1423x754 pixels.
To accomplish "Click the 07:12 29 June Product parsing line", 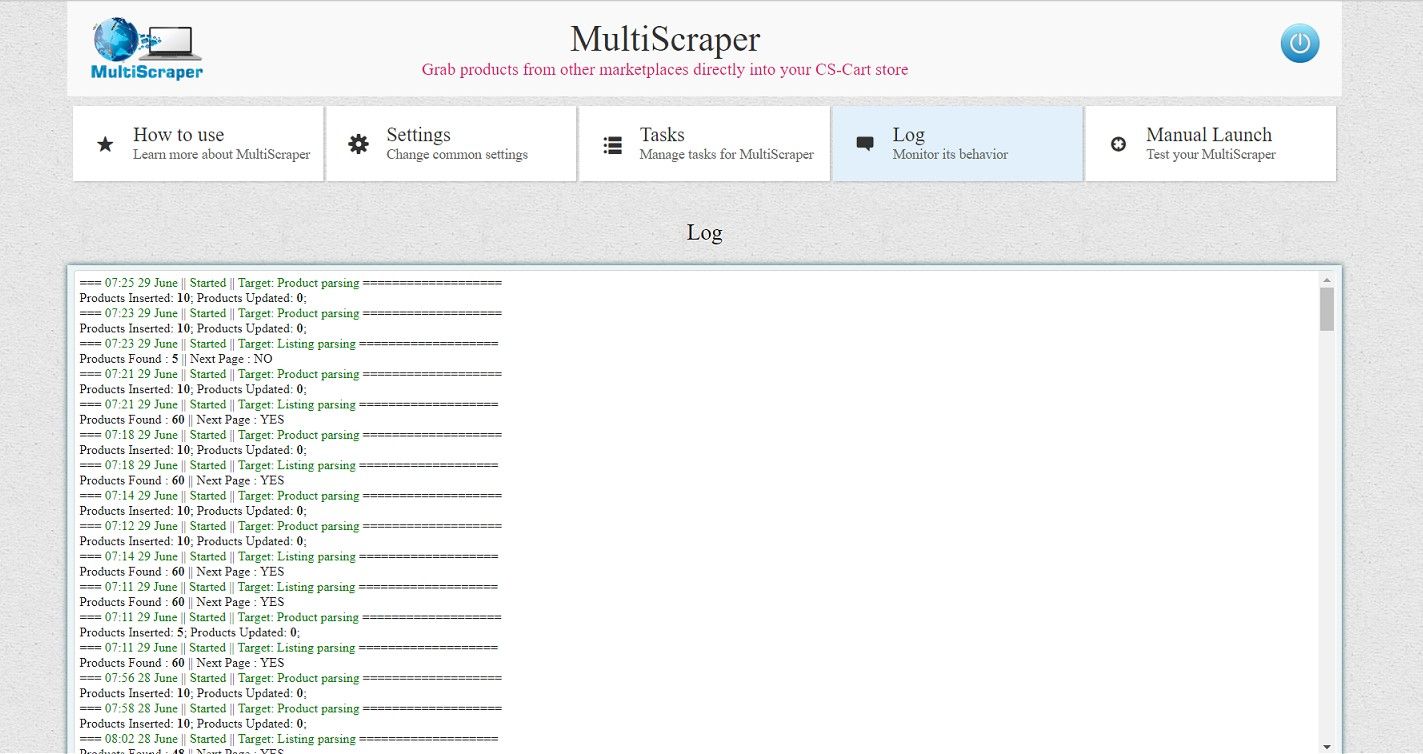I will [x=291, y=526].
